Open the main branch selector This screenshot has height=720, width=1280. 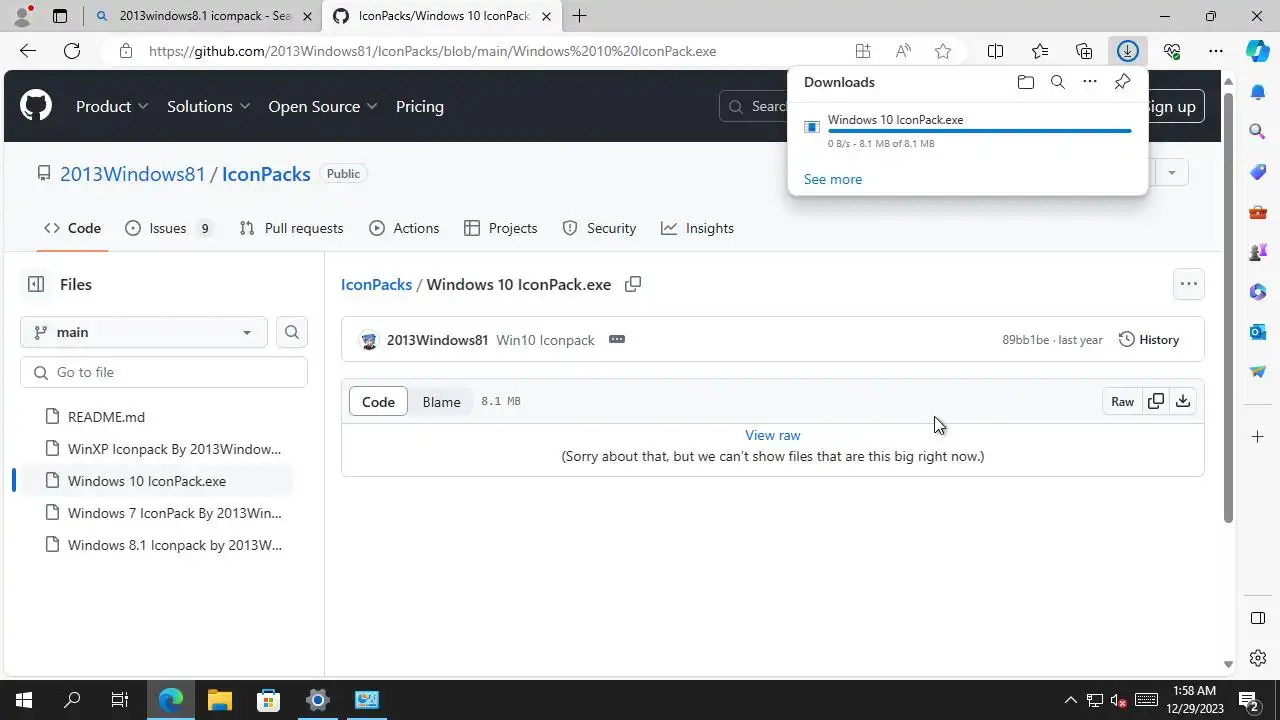pyautogui.click(x=144, y=332)
